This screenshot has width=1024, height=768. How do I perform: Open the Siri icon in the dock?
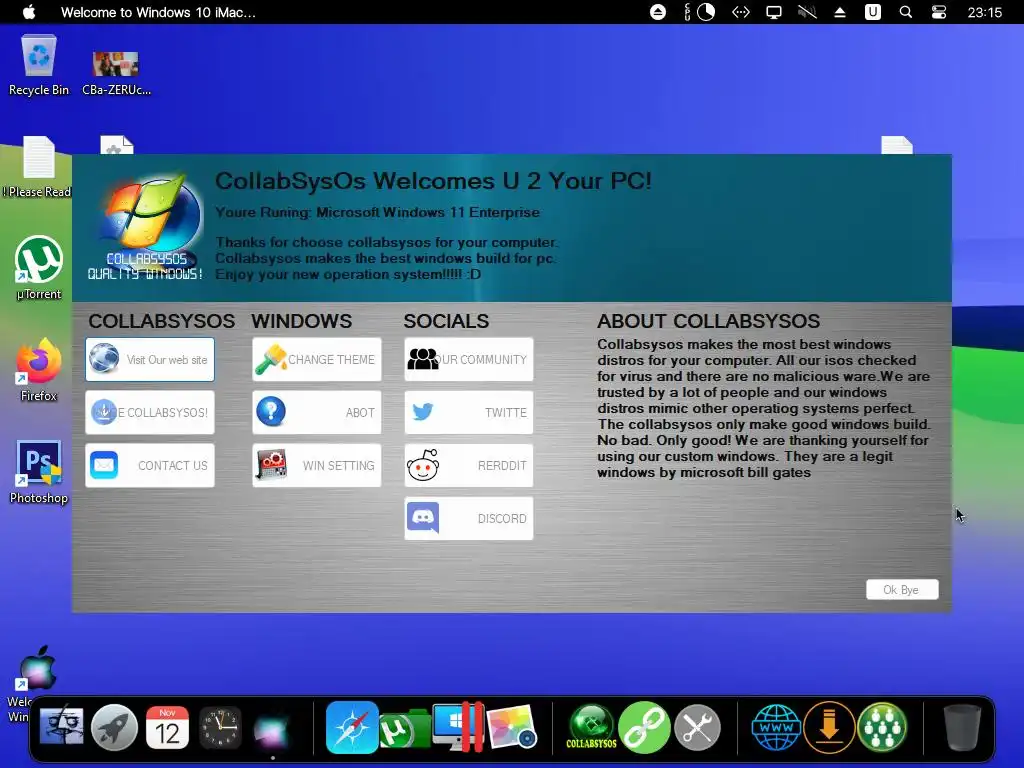click(x=272, y=729)
